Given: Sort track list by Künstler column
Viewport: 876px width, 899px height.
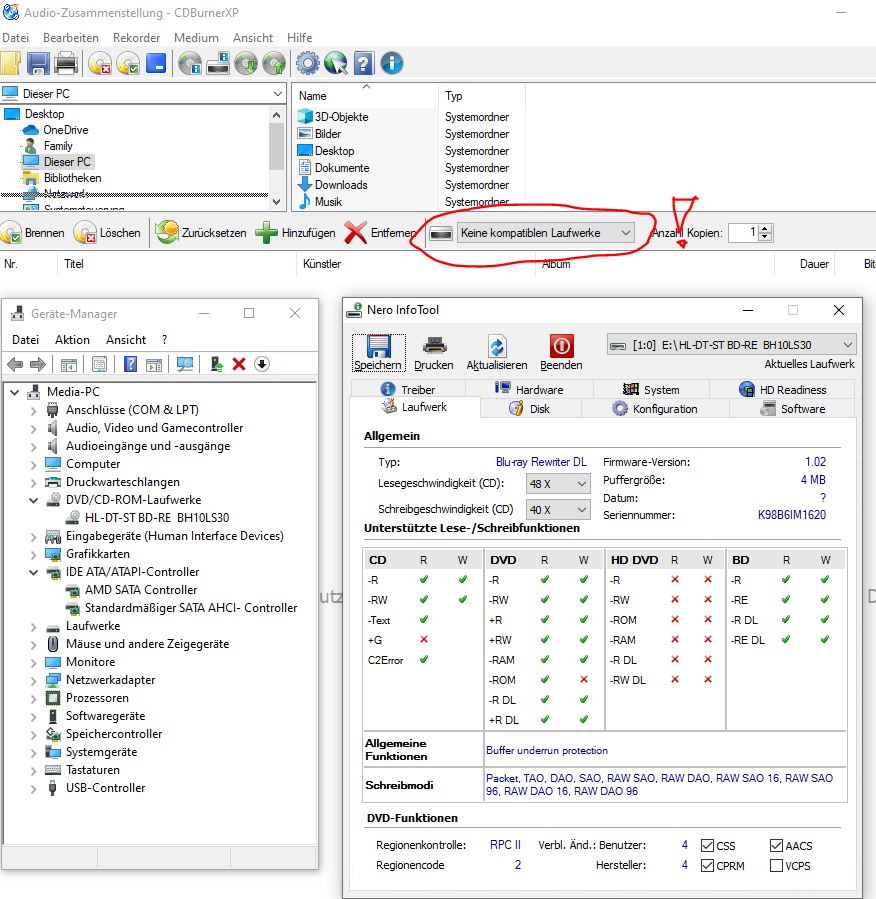Looking at the screenshot, I should (x=322, y=264).
